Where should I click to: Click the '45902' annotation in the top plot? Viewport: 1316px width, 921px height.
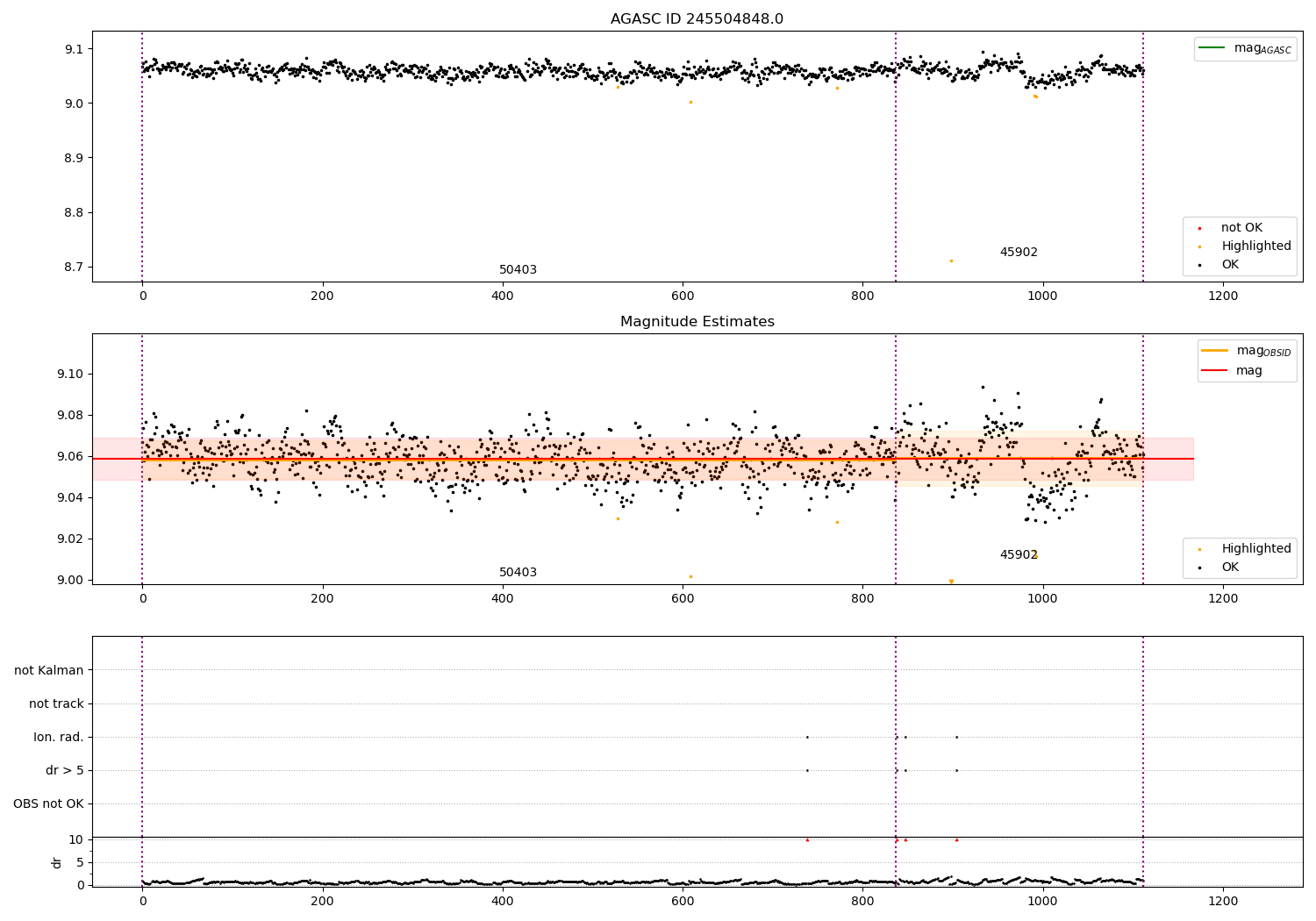pyautogui.click(x=1019, y=253)
